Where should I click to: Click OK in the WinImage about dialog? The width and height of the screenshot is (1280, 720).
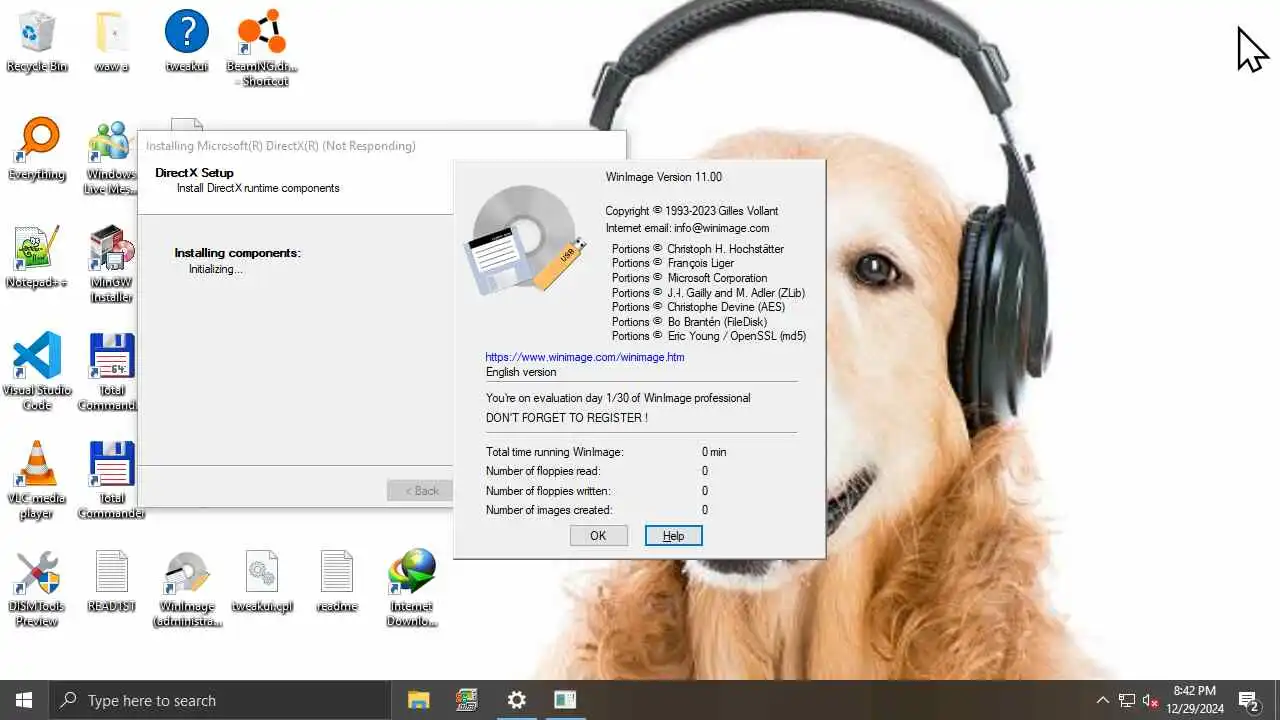(598, 536)
